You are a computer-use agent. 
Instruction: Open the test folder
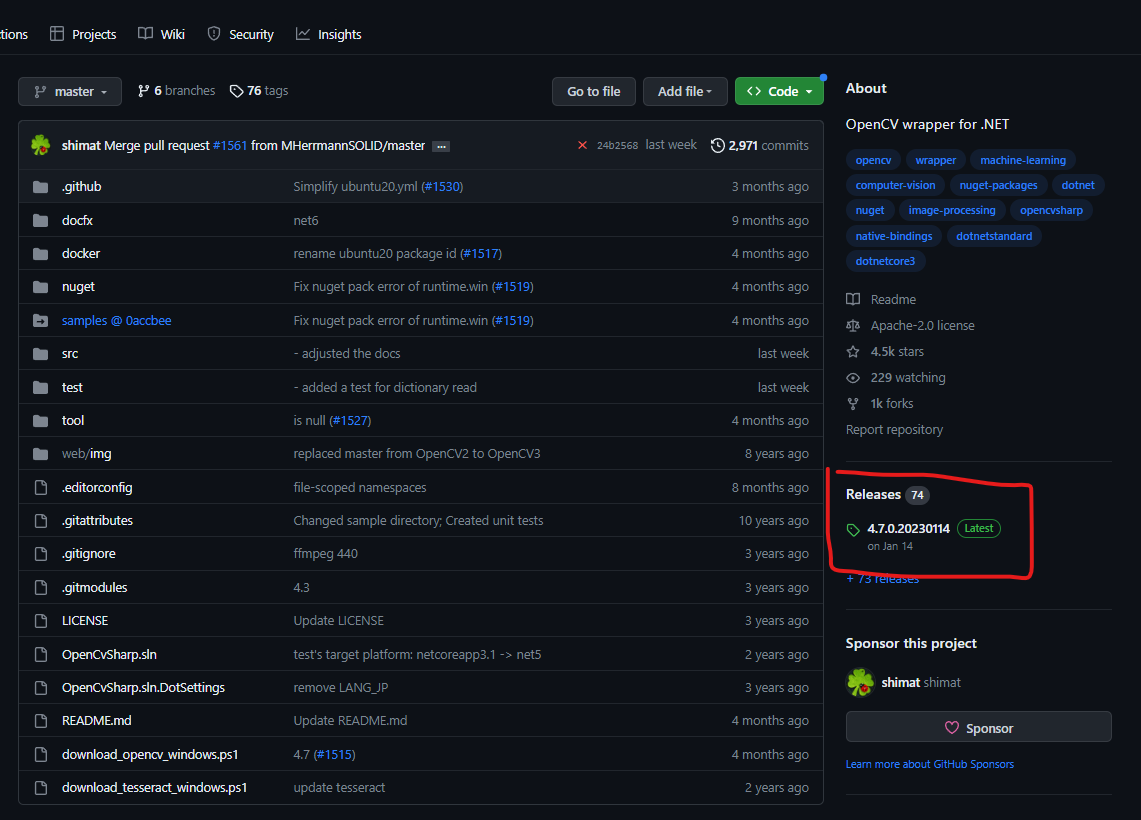72,388
